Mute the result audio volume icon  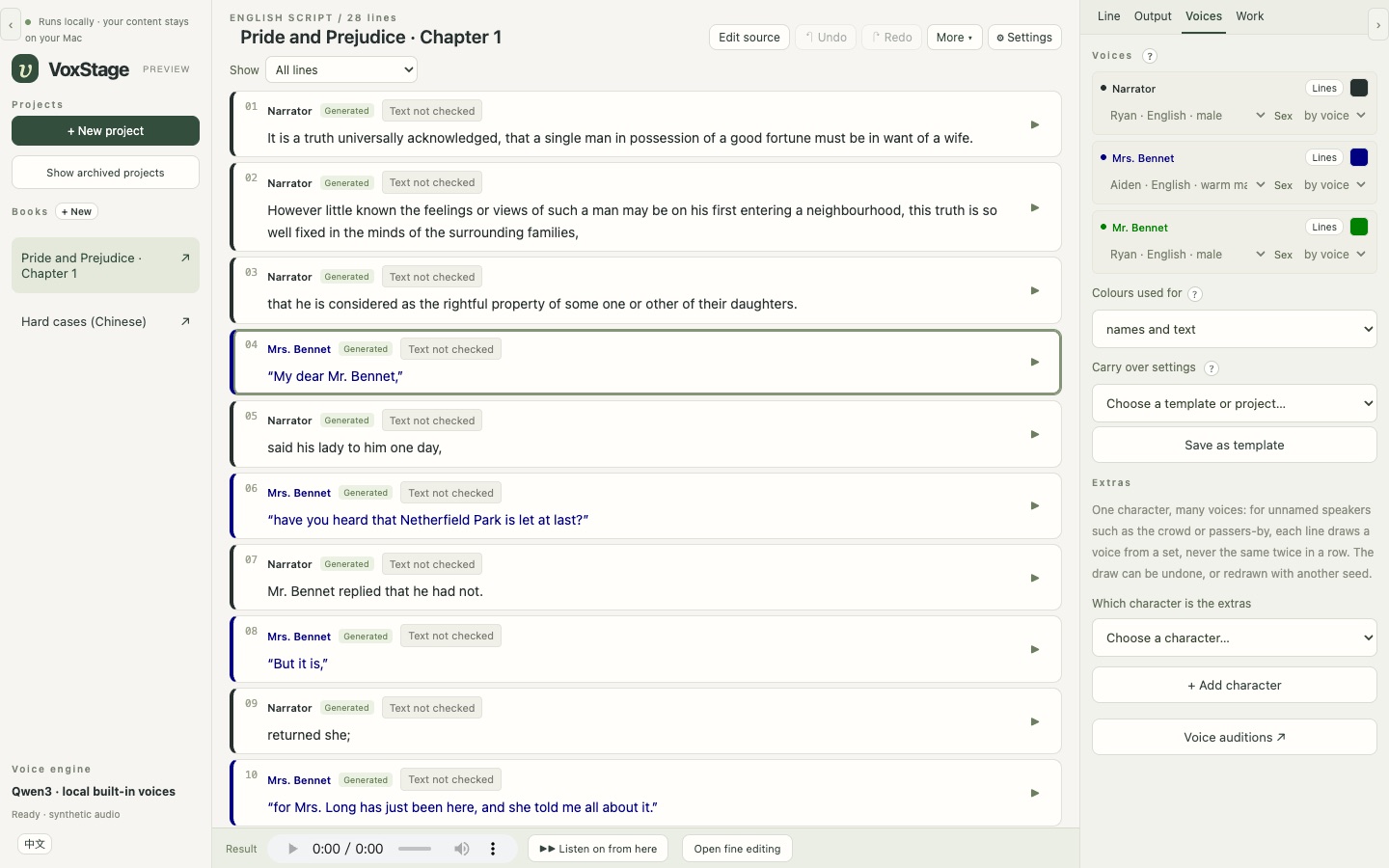click(x=462, y=849)
